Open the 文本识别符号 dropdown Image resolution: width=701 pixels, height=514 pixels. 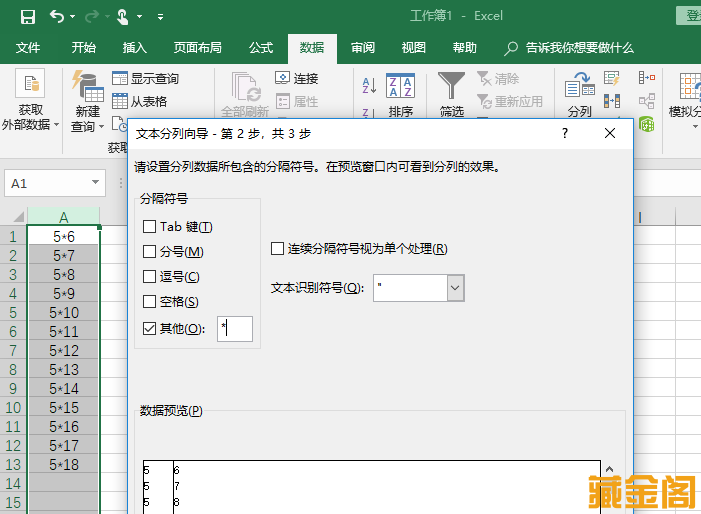455,288
